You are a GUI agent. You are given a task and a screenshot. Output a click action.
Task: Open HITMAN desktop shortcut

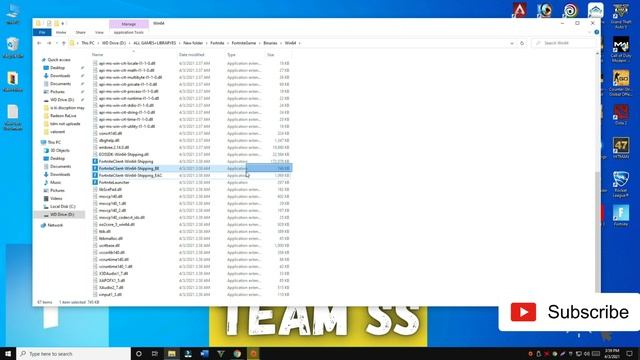coord(621,149)
